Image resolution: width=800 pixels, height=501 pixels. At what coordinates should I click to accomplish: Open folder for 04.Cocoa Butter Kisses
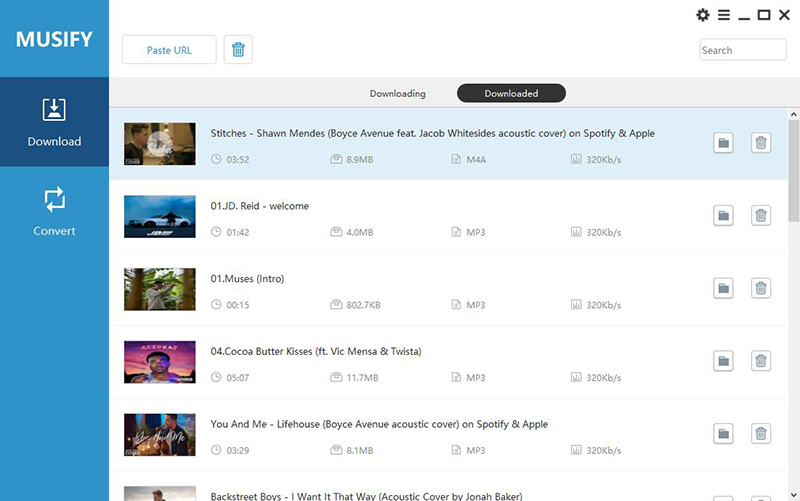click(x=723, y=361)
